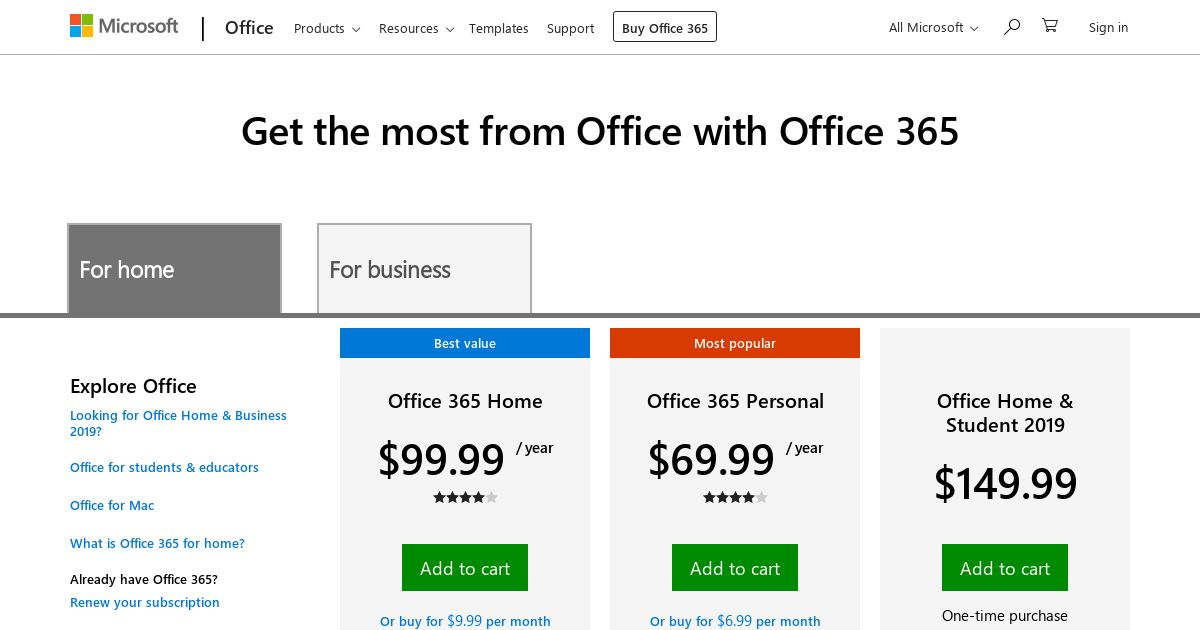
Task: Expand the Products dropdown menu
Action: 327,28
